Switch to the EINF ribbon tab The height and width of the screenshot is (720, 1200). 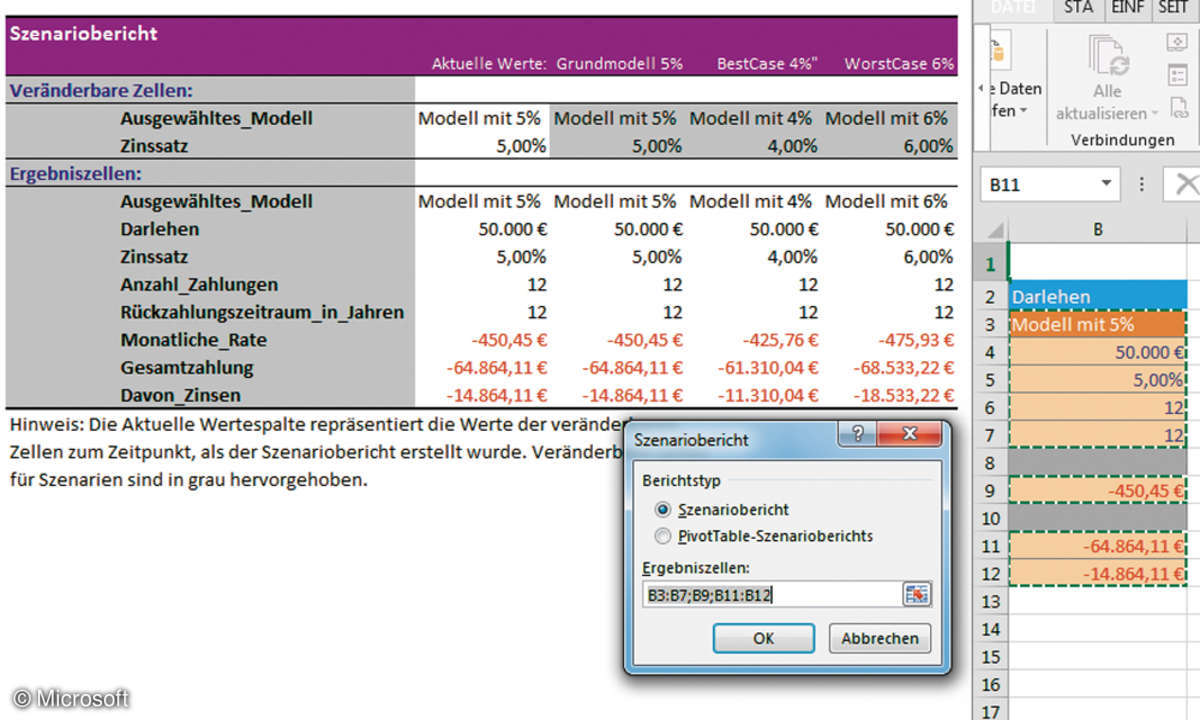pyautogui.click(x=1129, y=8)
